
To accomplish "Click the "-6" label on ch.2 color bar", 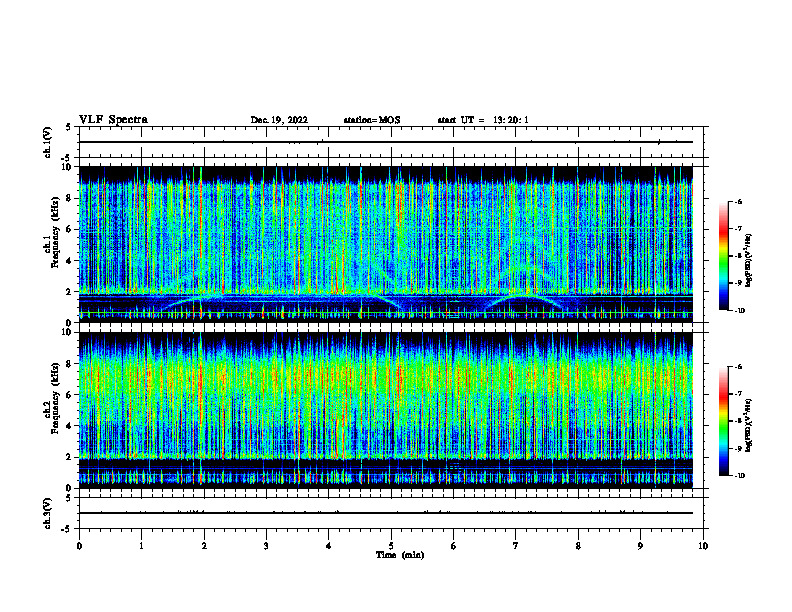I will click(x=739, y=367).
